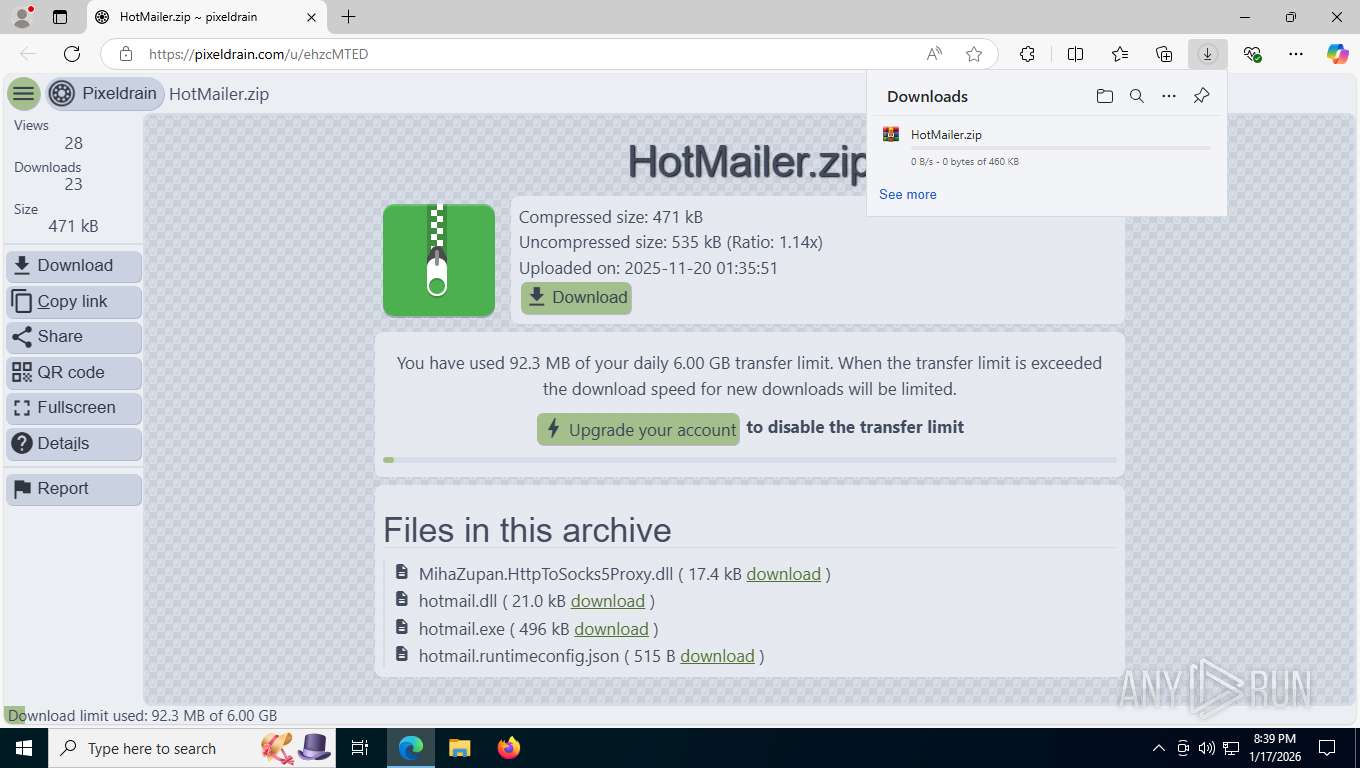Select HotMailer.zip entry in Downloads panel
Screen dimensions: 1360x768
pos(1047,147)
